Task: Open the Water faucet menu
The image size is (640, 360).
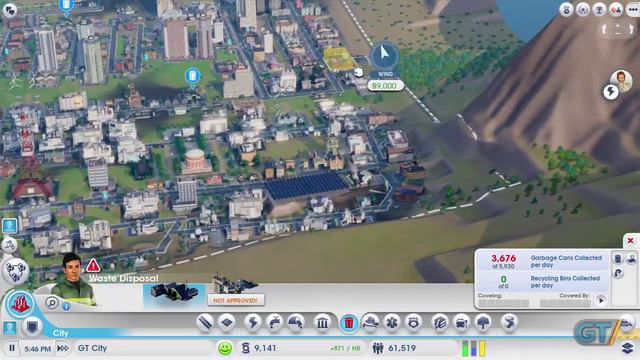Action: coord(274,323)
